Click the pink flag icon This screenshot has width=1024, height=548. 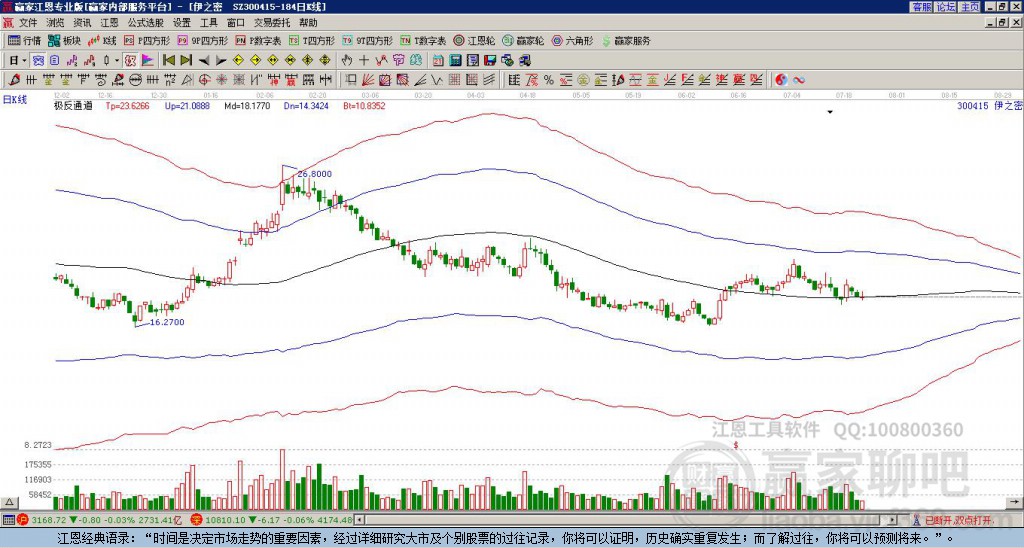148,61
